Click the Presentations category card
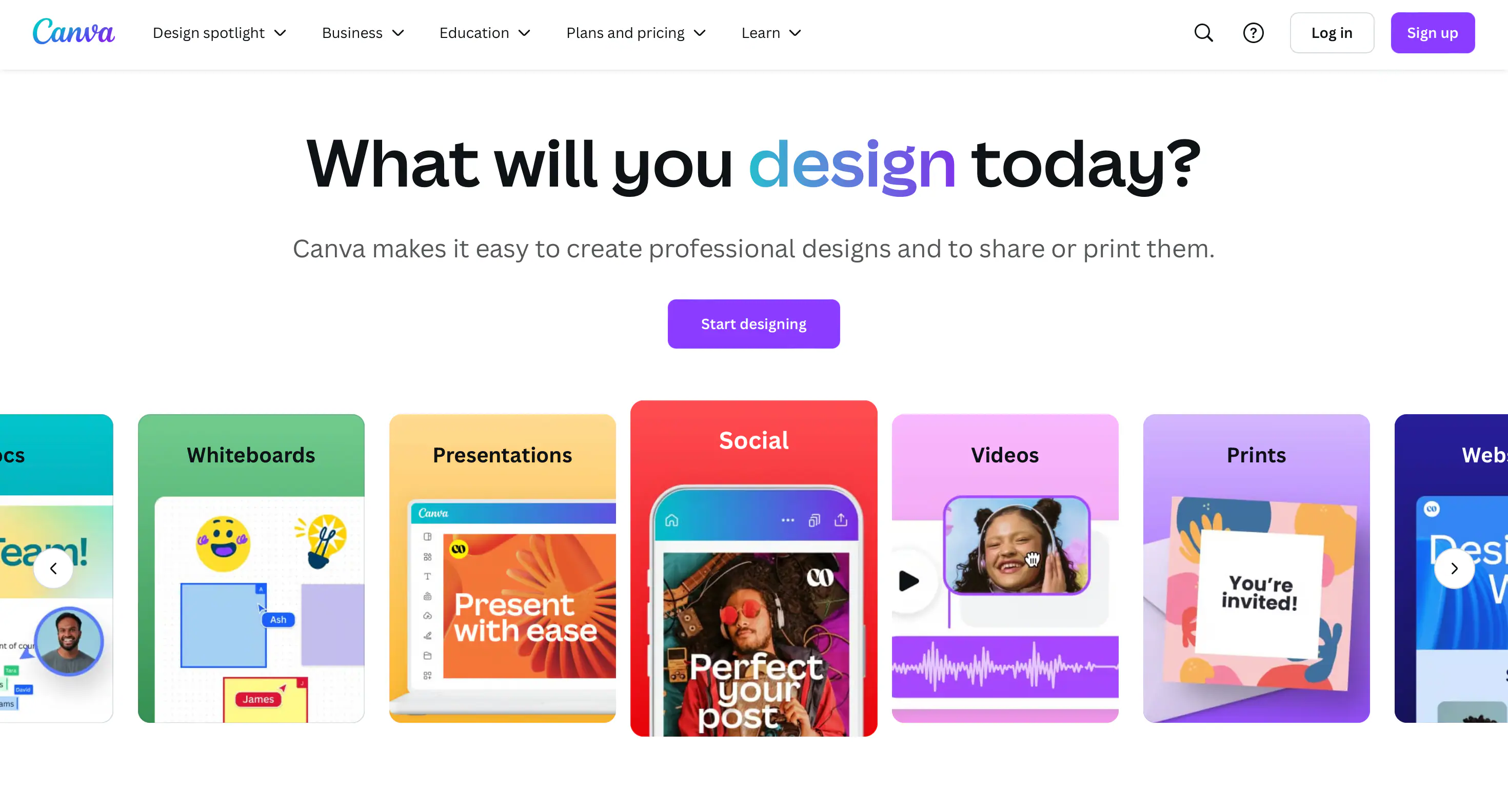 pos(502,569)
